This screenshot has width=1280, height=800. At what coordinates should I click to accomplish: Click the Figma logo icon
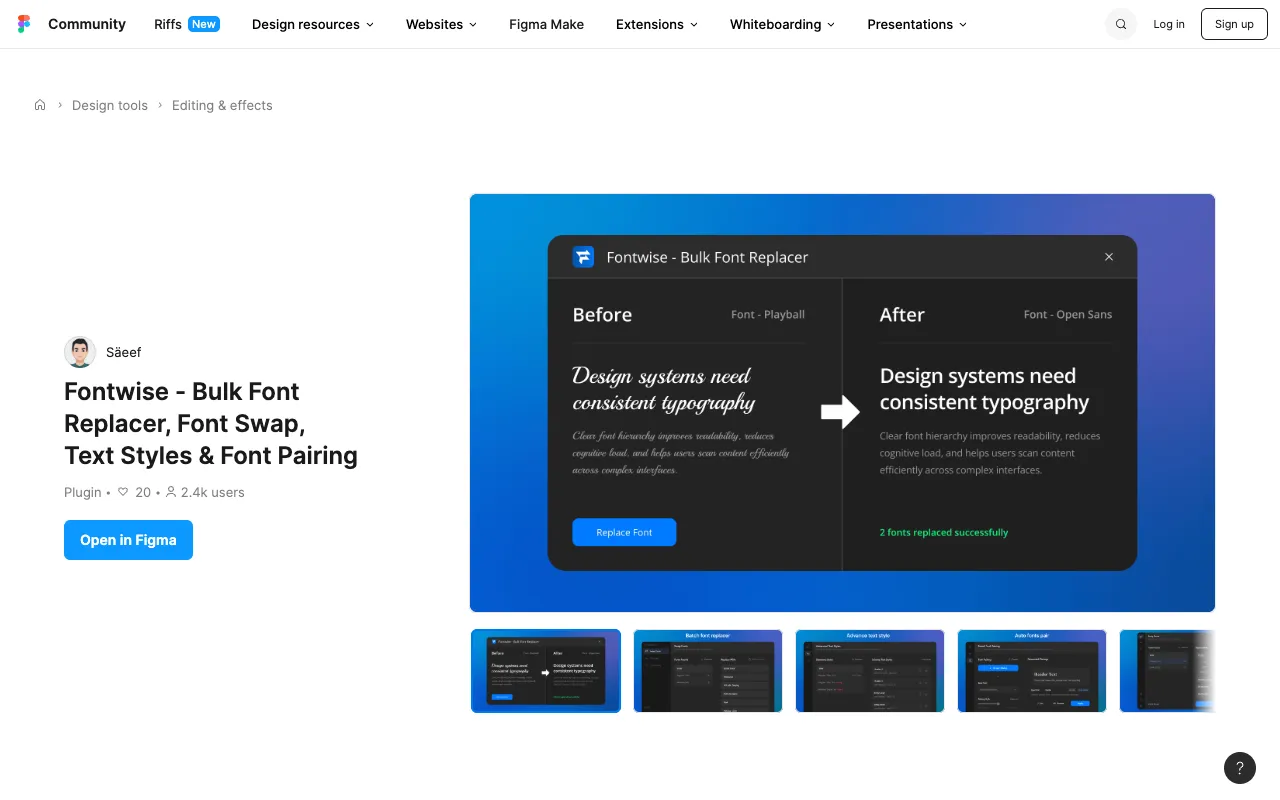click(25, 24)
